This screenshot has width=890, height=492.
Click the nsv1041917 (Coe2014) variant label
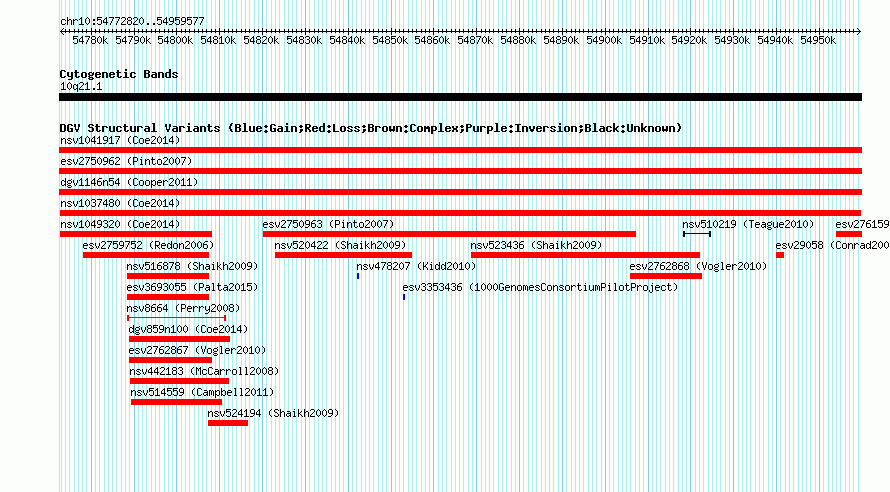(120, 140)
